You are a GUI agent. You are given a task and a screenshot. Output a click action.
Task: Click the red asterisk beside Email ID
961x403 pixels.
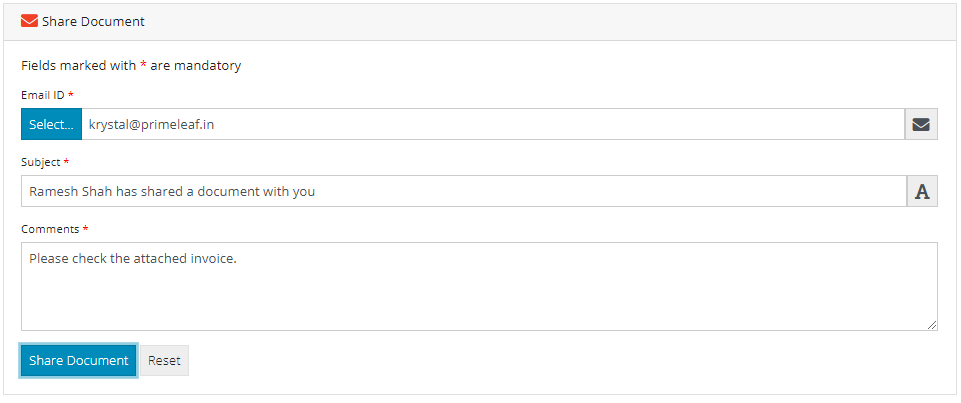71,95
